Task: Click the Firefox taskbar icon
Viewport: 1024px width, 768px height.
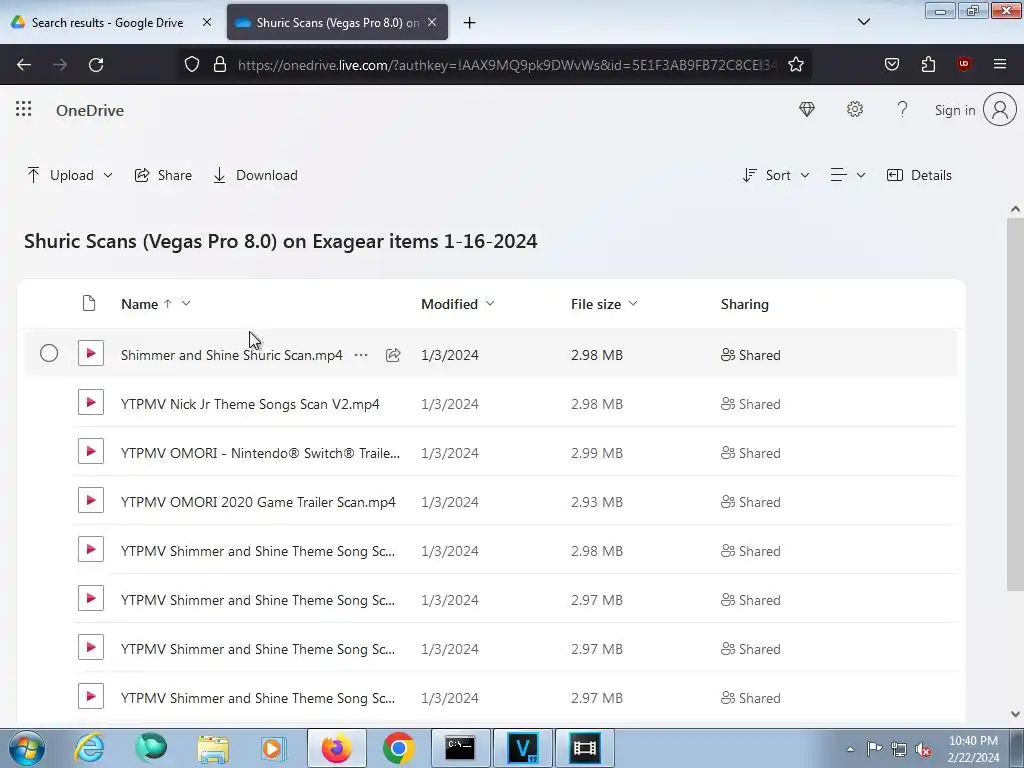Action: (336, 748)
